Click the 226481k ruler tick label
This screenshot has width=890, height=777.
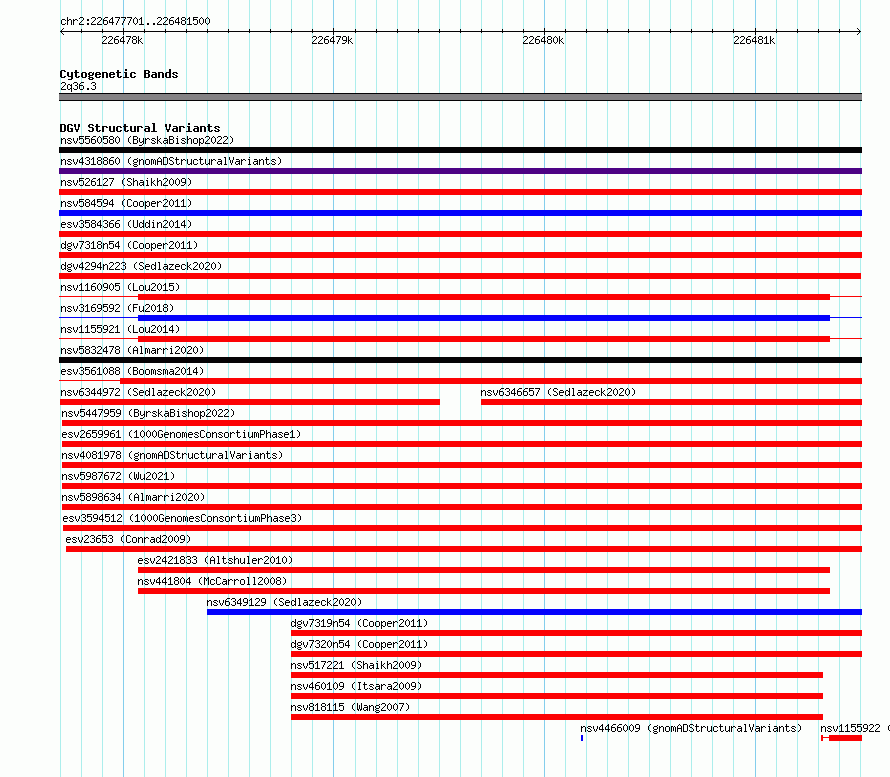pyautogui.click(x=754, y=40)
